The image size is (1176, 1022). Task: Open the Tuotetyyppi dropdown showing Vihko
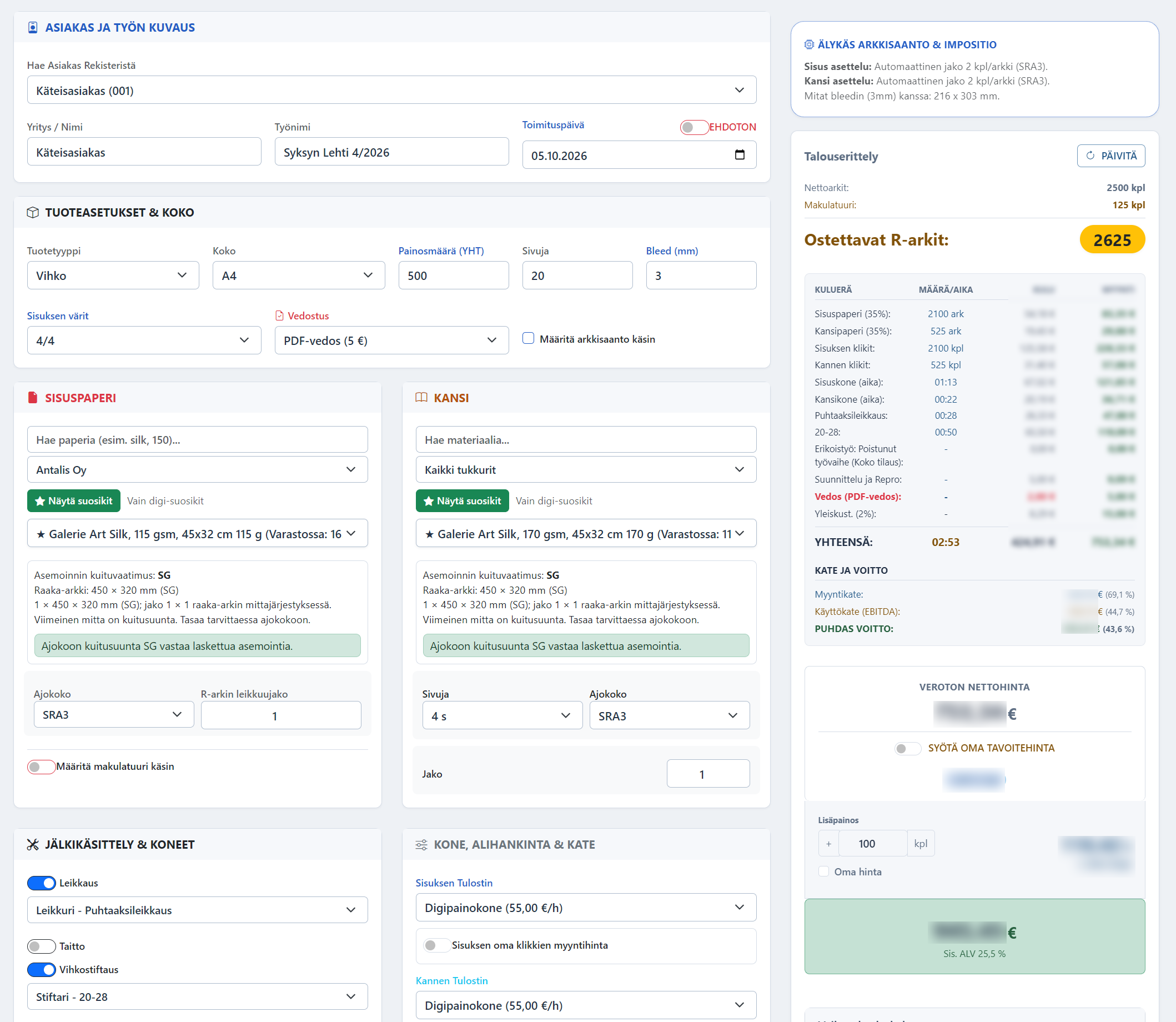pos(113,275)
